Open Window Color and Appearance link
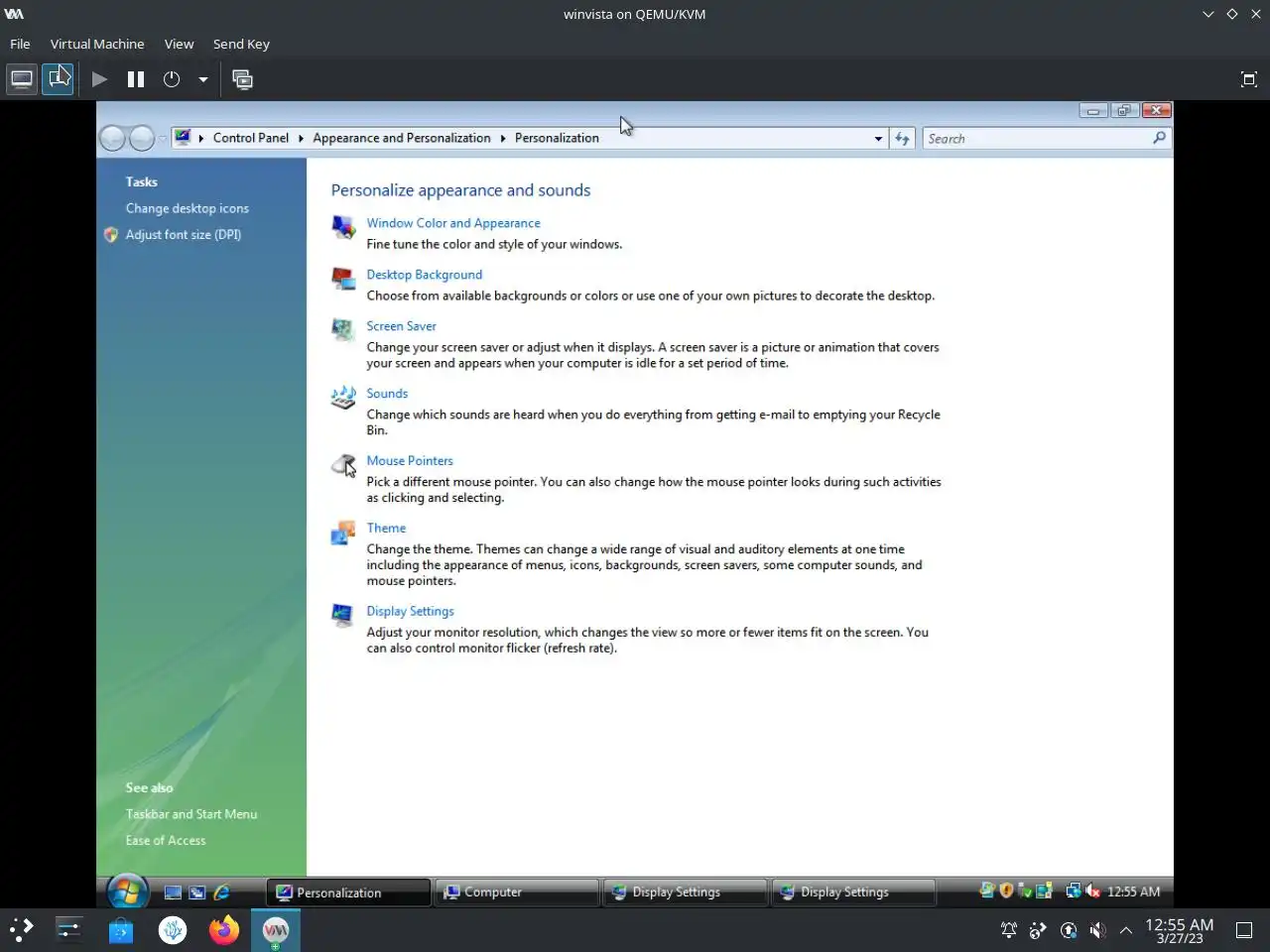1270x952 pixels. coord(453,223)
